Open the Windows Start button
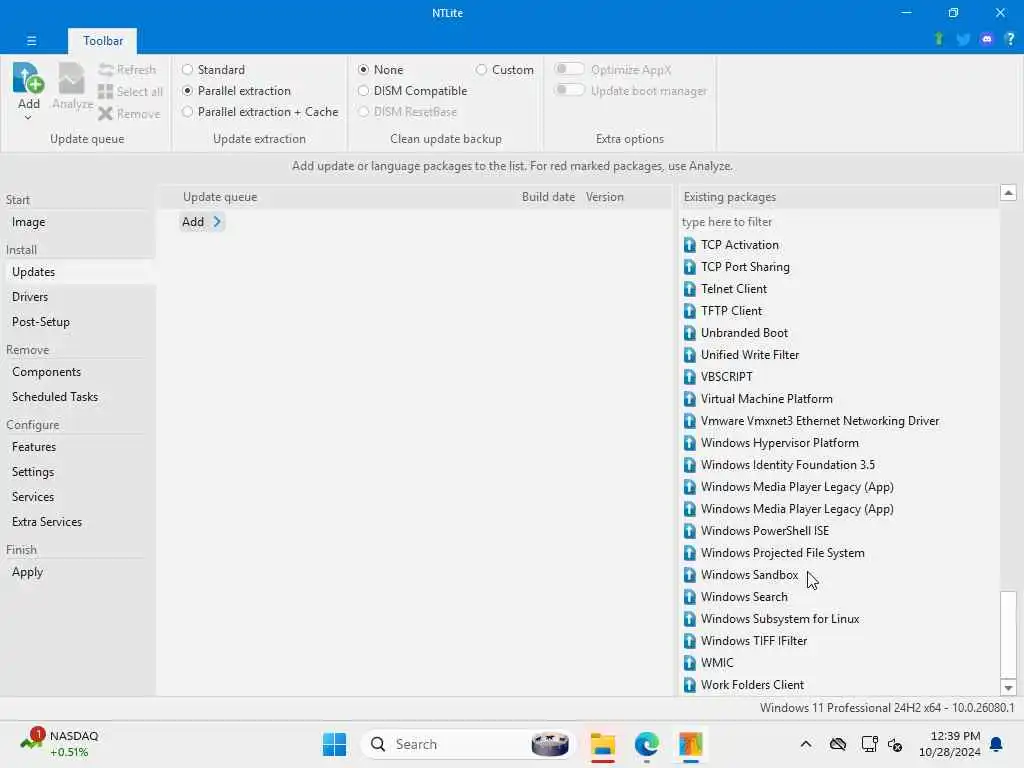1024x768 pixels. pyautogui.click(x=334, y=744)
